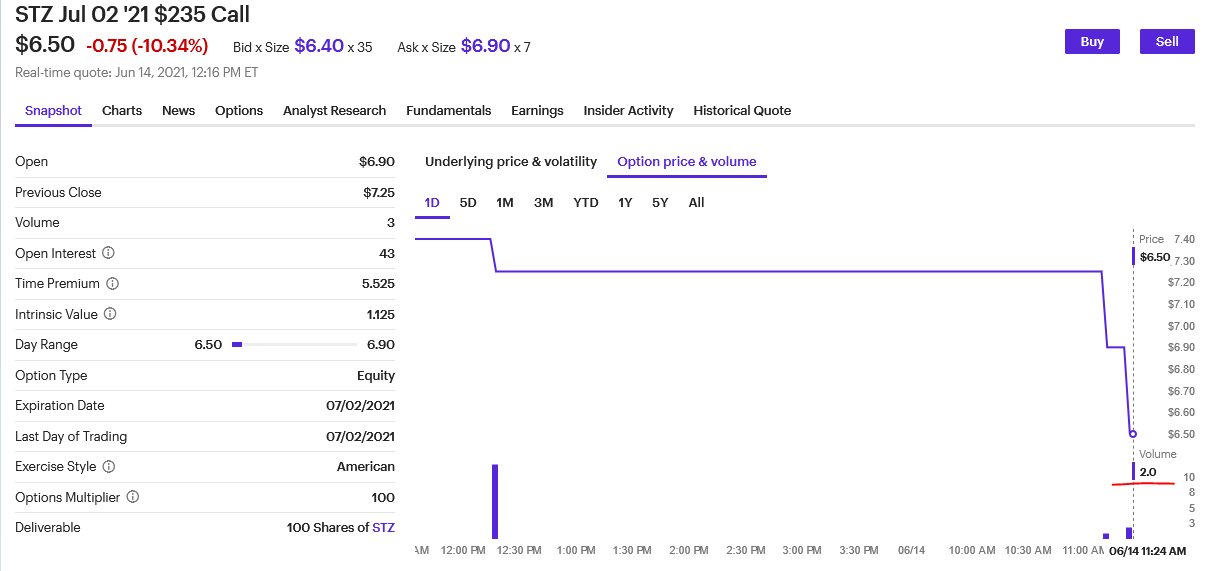Click the -0.75 (-10.34%) change value
The height and width of the screenshot is (571, 1206).
pos(147,46)
